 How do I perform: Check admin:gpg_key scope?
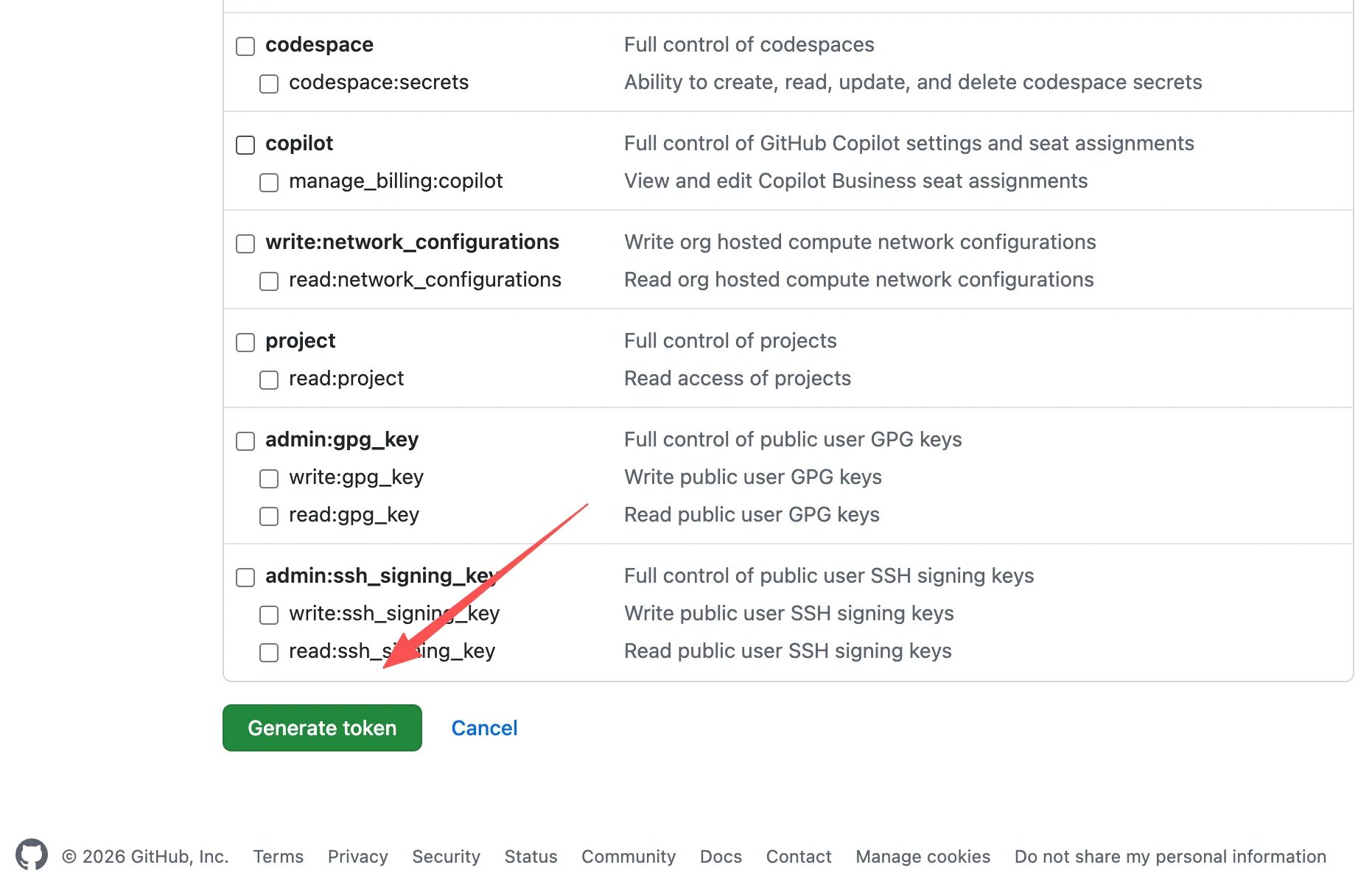tap(245, 441)
